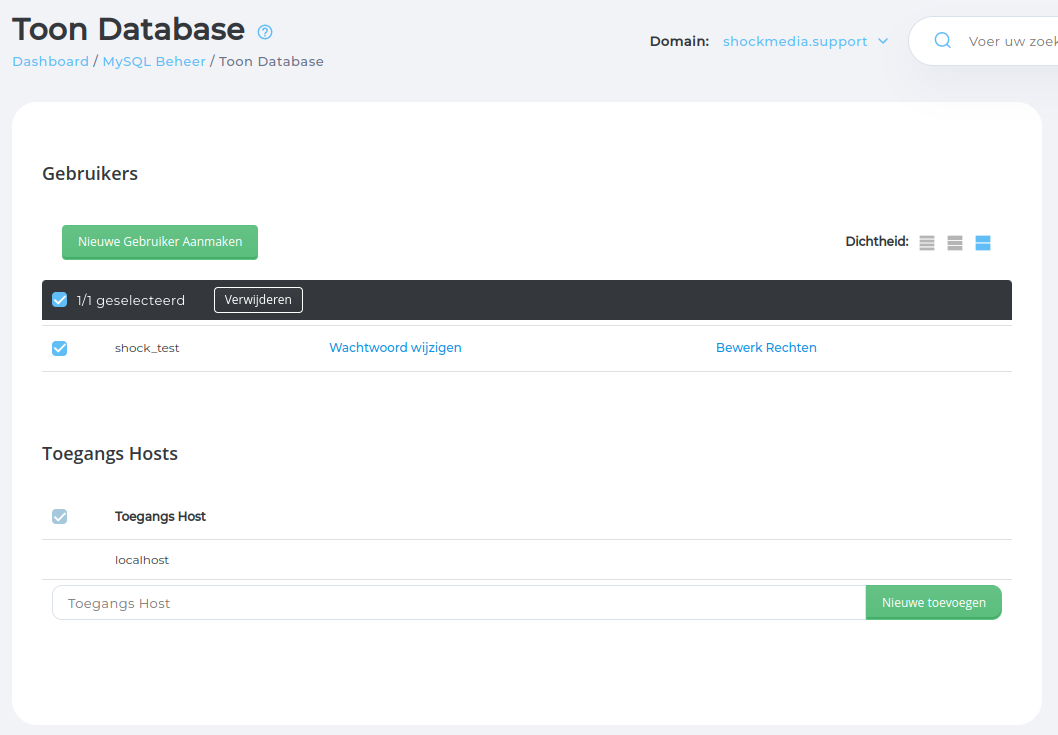Open MySQL Beheer breadcrumb link
The height and width of the screenshot is (735, 1058).
(154, 61)
